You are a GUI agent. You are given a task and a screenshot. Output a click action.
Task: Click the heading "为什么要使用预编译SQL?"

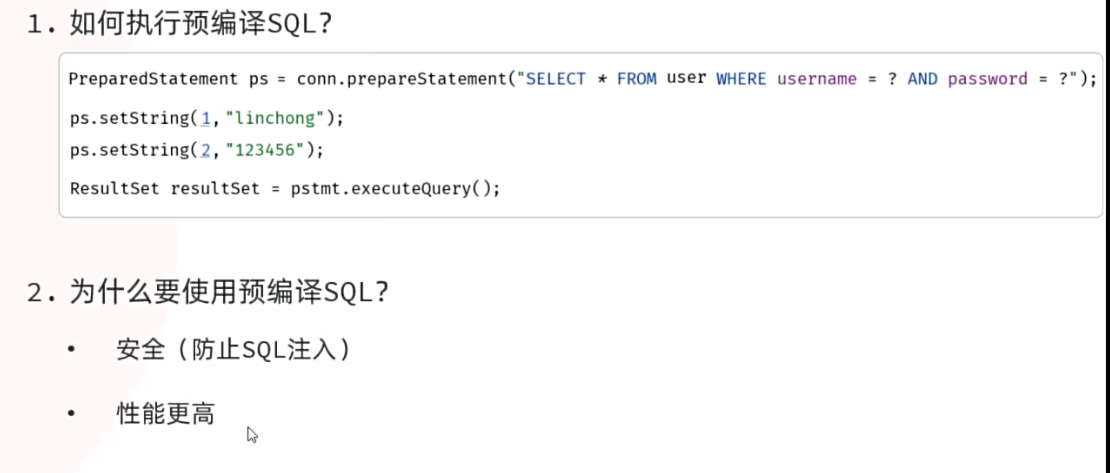[x=229, y=293]
